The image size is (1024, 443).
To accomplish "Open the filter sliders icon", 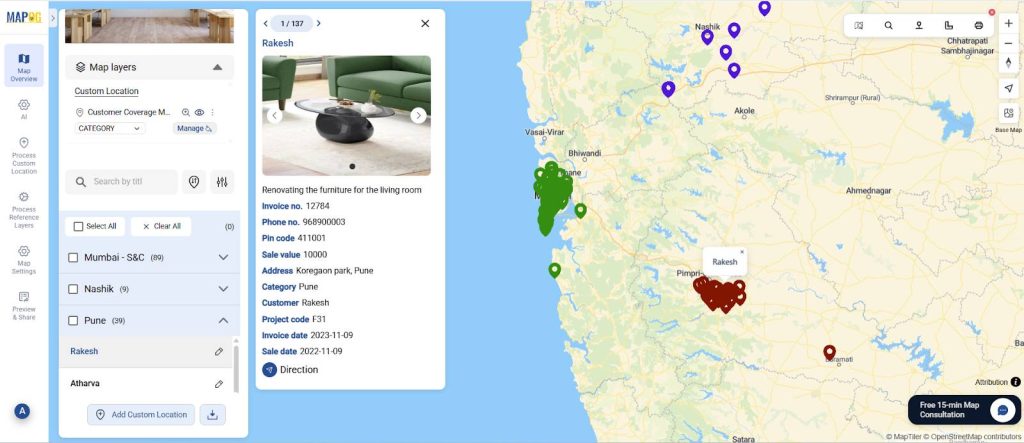I will tap(222, 182).
